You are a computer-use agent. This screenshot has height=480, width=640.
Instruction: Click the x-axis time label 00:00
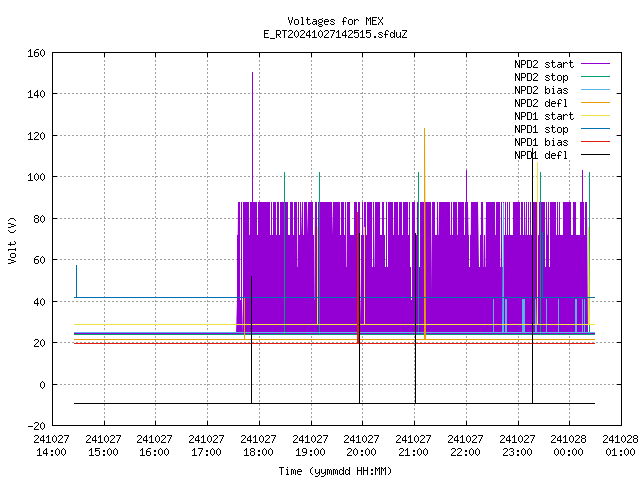[x=568, y=452]
